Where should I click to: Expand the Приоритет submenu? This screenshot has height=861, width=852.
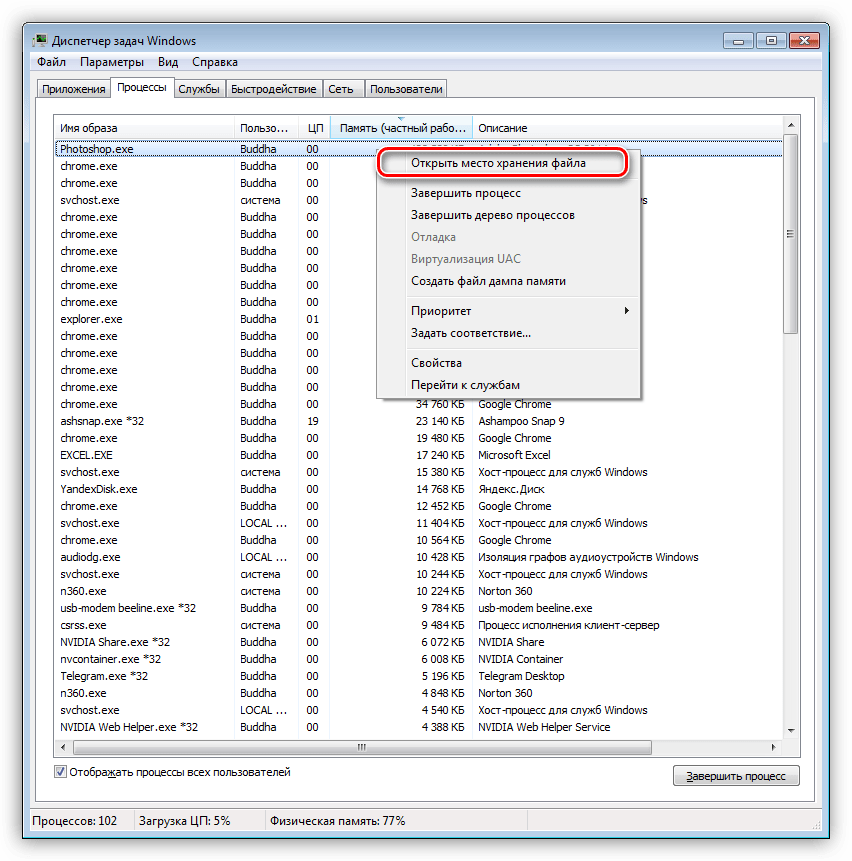coord(508,311)
